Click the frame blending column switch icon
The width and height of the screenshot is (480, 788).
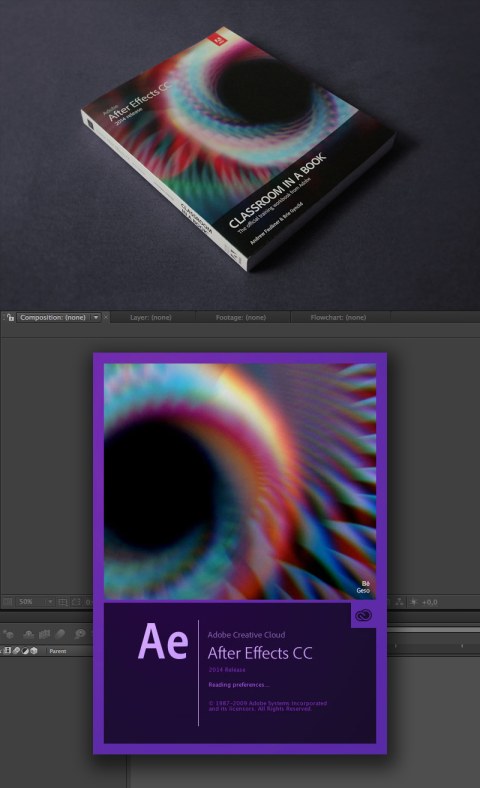[8, 651]
